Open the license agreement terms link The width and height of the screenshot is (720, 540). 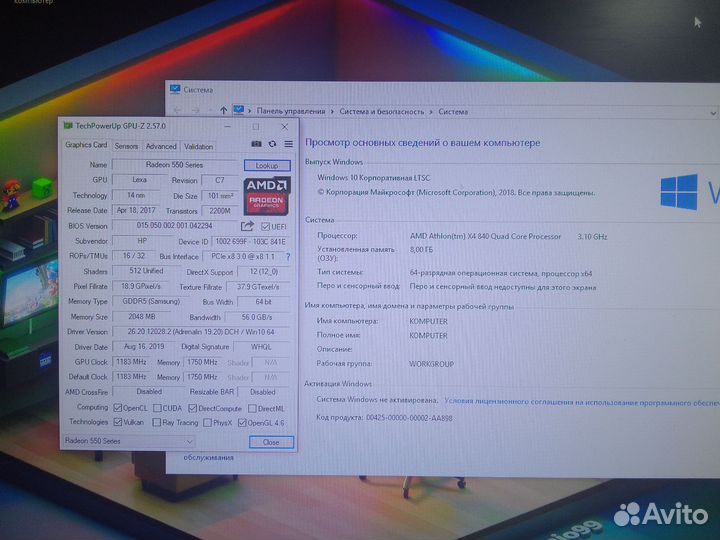582,402
